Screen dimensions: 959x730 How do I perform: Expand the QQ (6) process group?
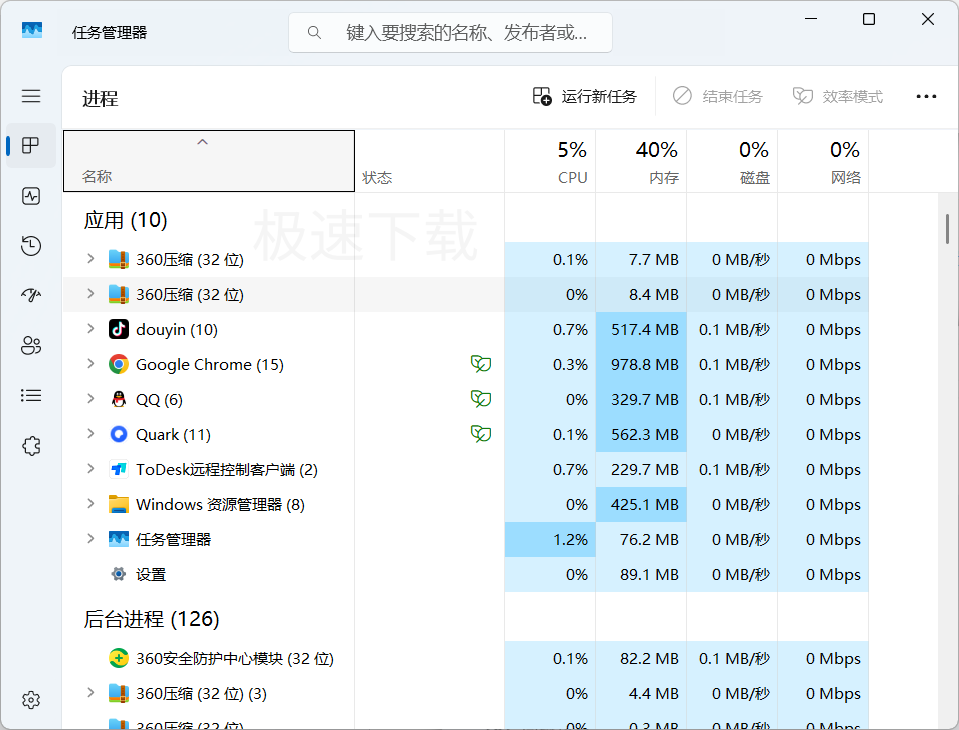click(91, 399)
